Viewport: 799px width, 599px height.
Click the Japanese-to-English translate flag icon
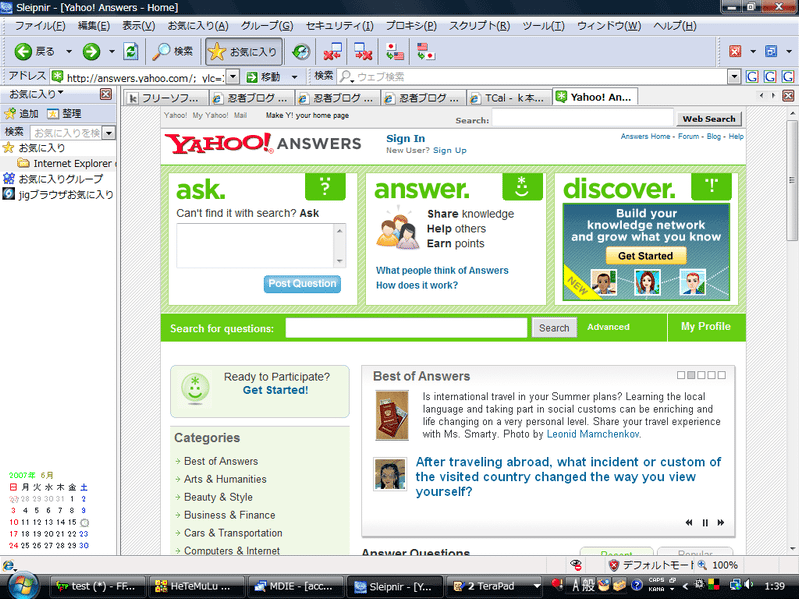[x=394, y=51]
